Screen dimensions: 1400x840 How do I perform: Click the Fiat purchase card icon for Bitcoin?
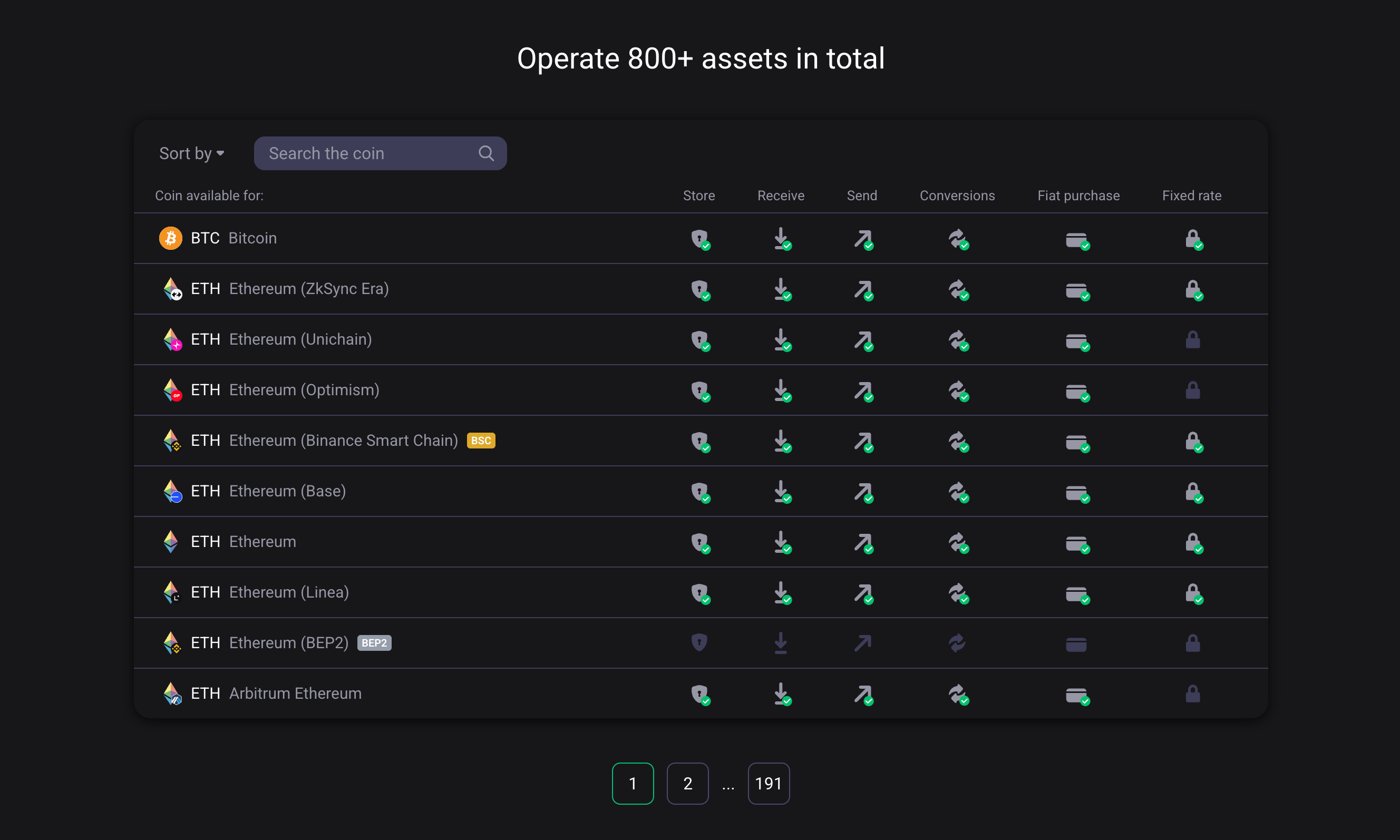pos(1077,240)
